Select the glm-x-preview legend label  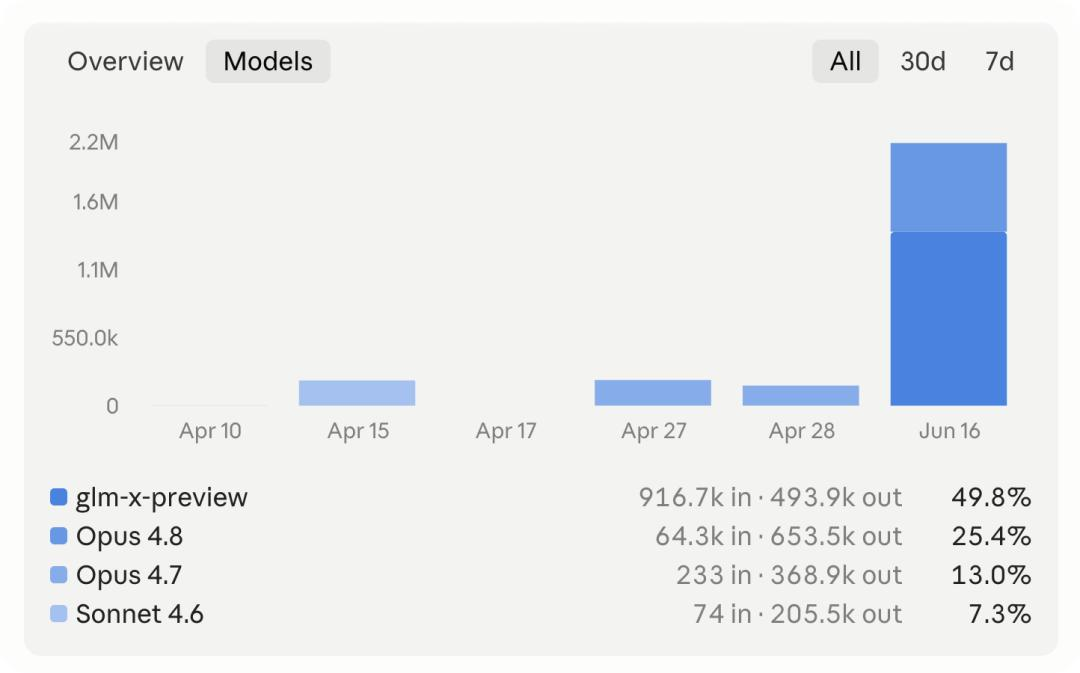pos(162,497)
